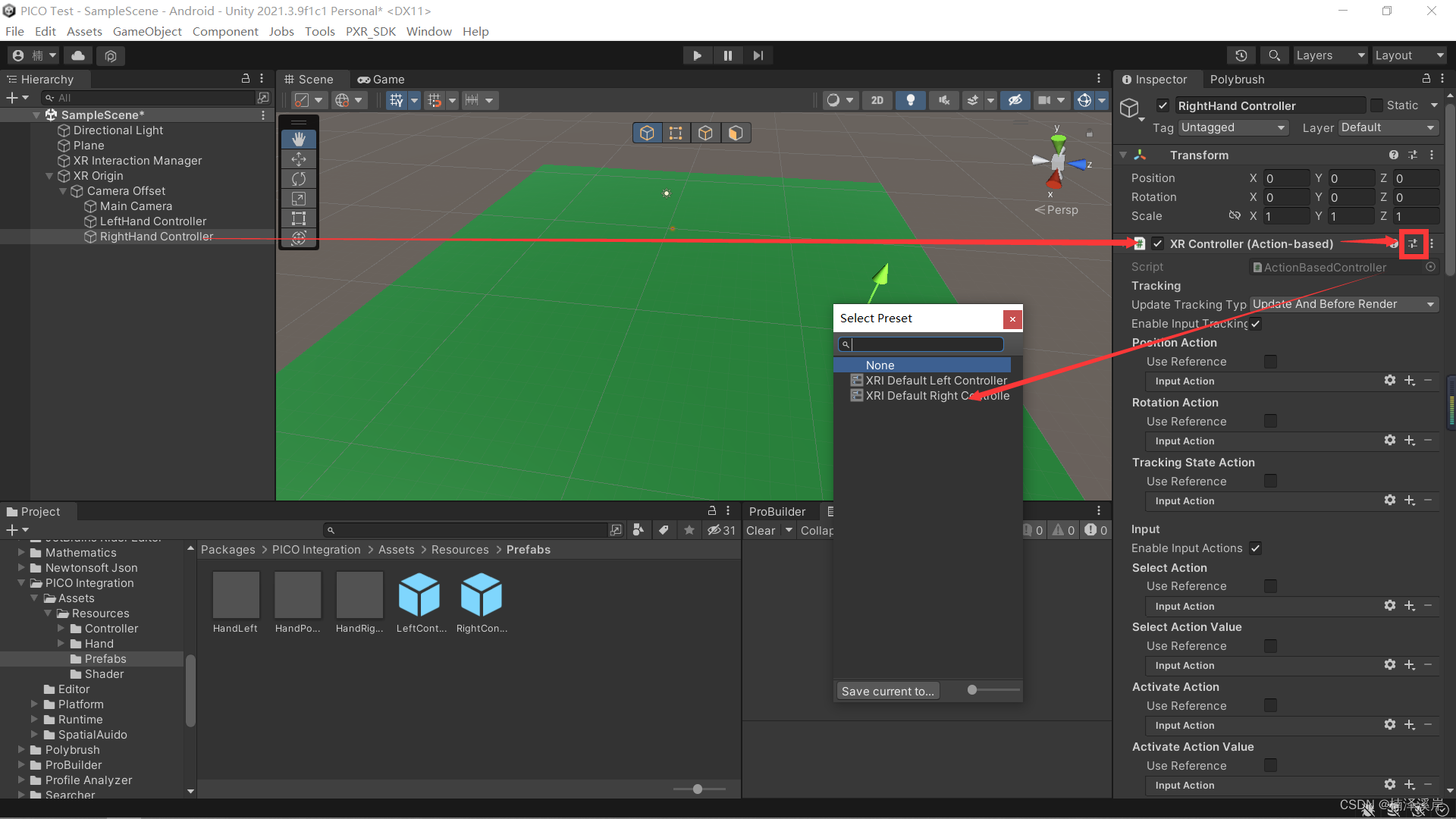Screen dimensions: 1456x819
Task: Collapse XR Origin in Hierarchy
Action: tap(49, 176)
